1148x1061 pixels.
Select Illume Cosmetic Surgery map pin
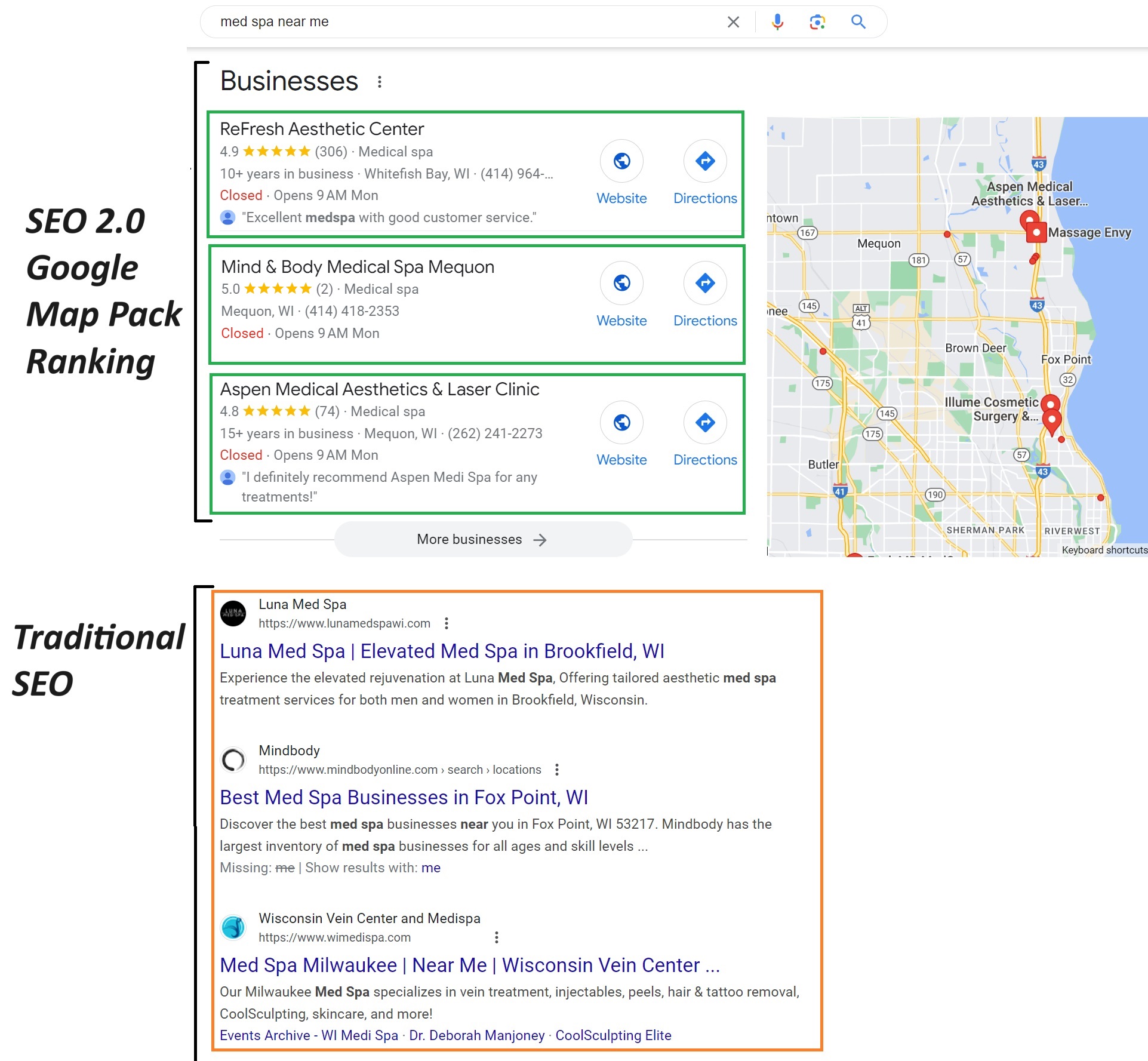(x=1050, y=404)
